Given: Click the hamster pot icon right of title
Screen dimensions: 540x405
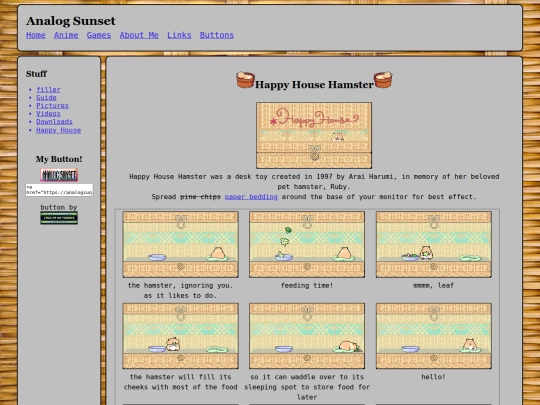Looking at the screenshot, I should click(383, 80).
